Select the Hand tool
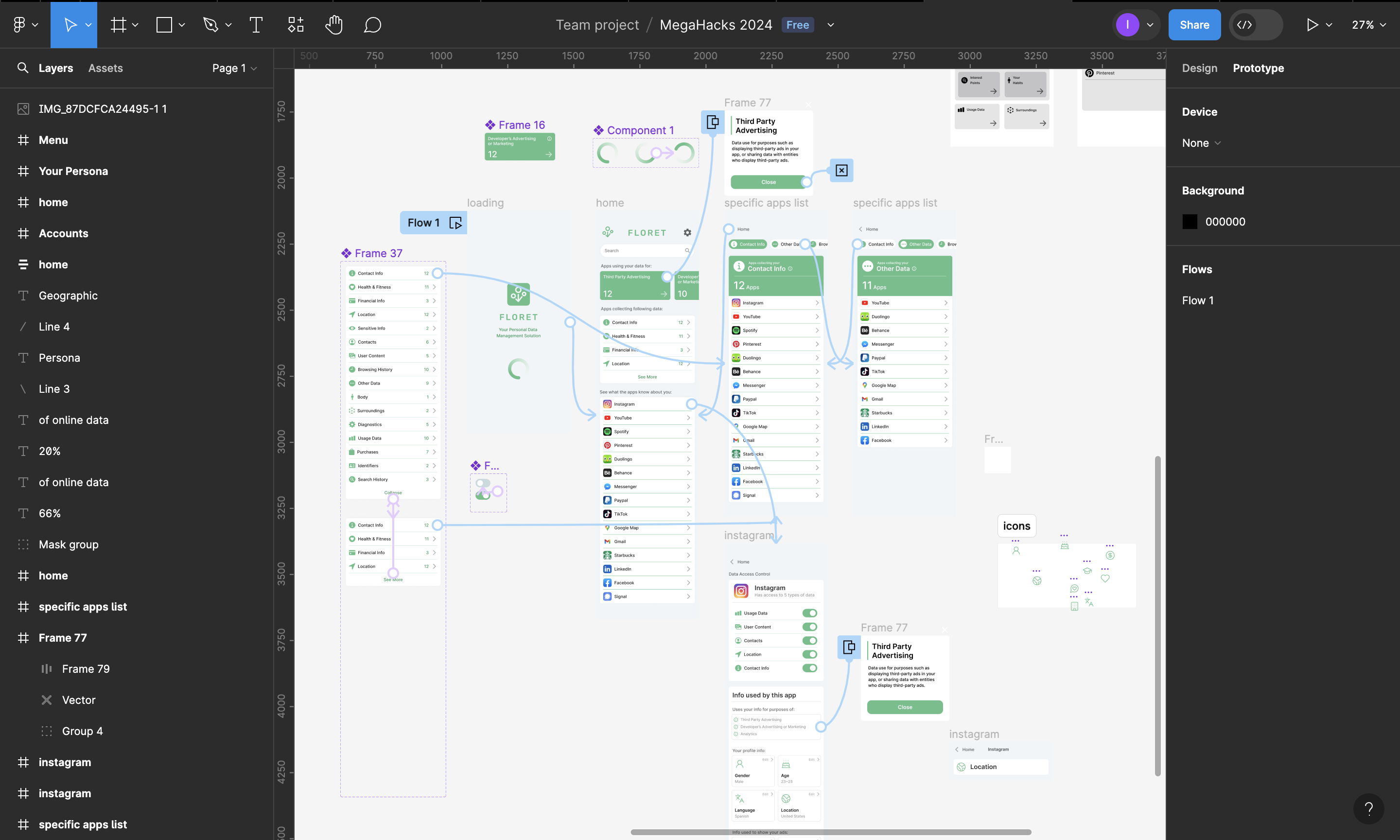Screen dimensions: 1400x840 point(334,25)
